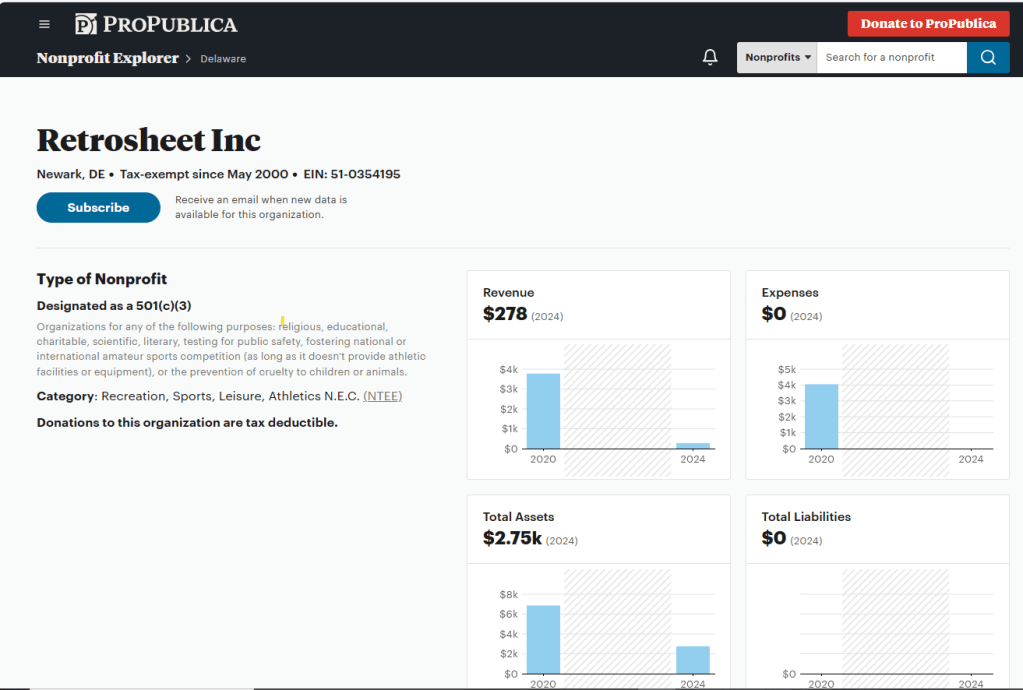Open the NTEE category link

click(x=382, y=396)
